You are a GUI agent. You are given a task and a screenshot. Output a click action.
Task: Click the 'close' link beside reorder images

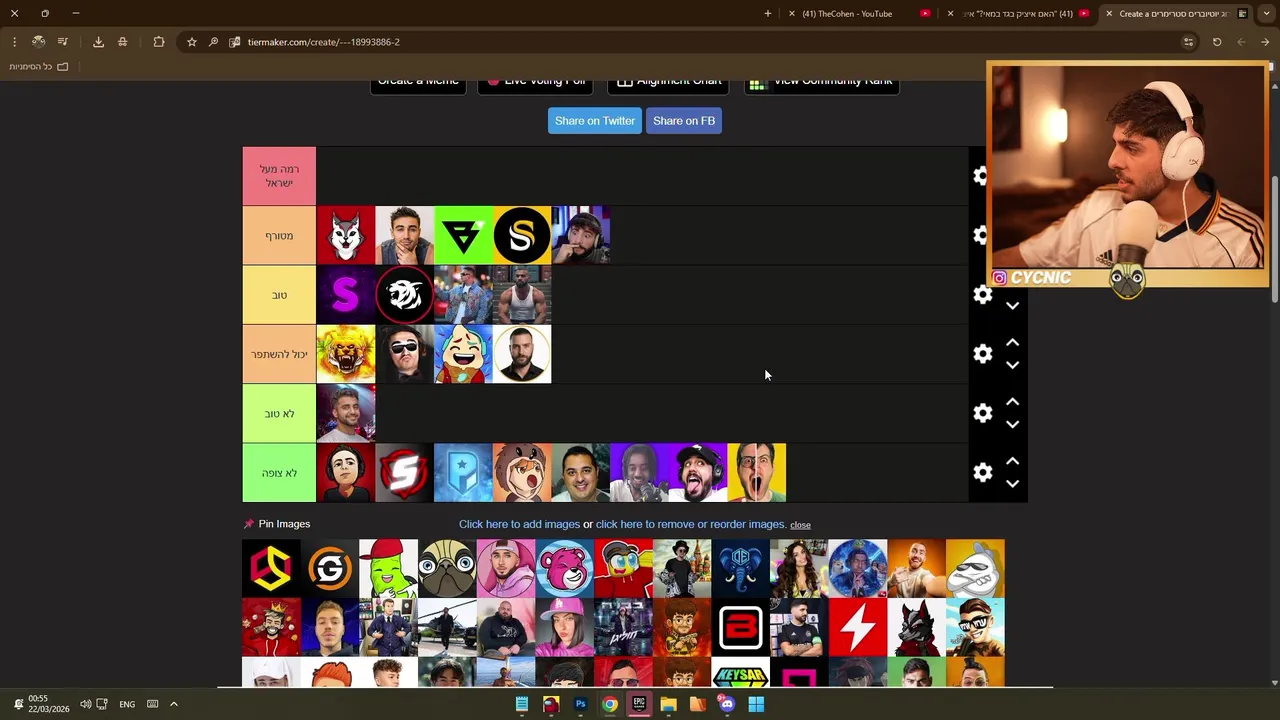tap(800, 525)
